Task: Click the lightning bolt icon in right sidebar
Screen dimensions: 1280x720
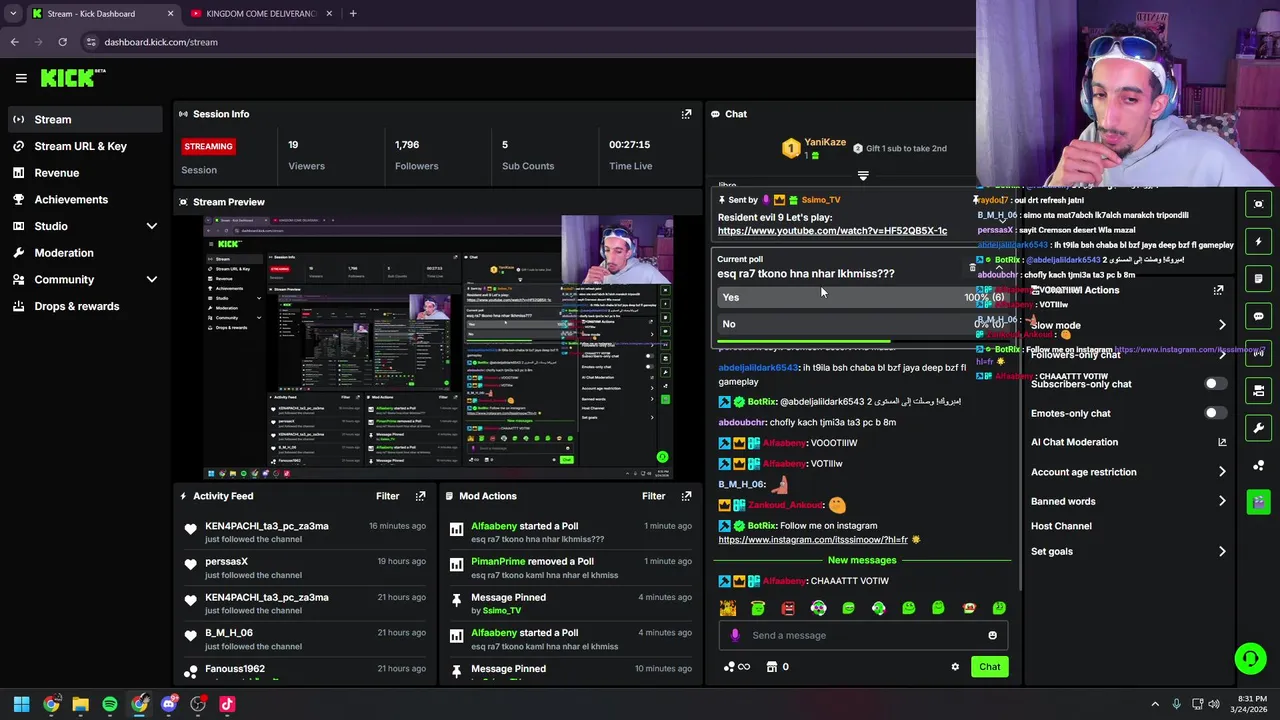Action: (1258, 241)
